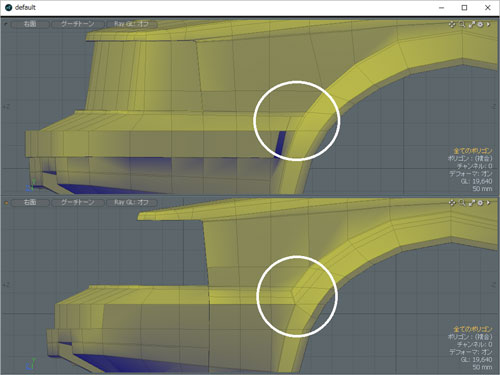
Task: Click the pan icon in lower viewport
Action: pos(452,203)
